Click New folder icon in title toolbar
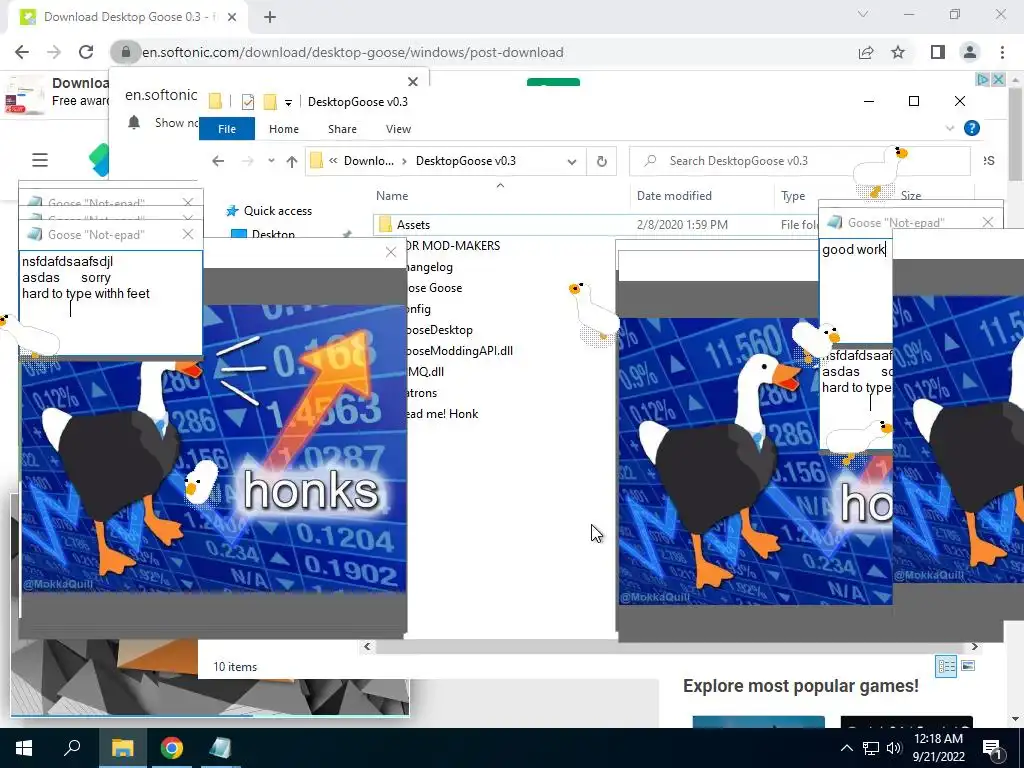1024x768 pixels. click(270, 102)
